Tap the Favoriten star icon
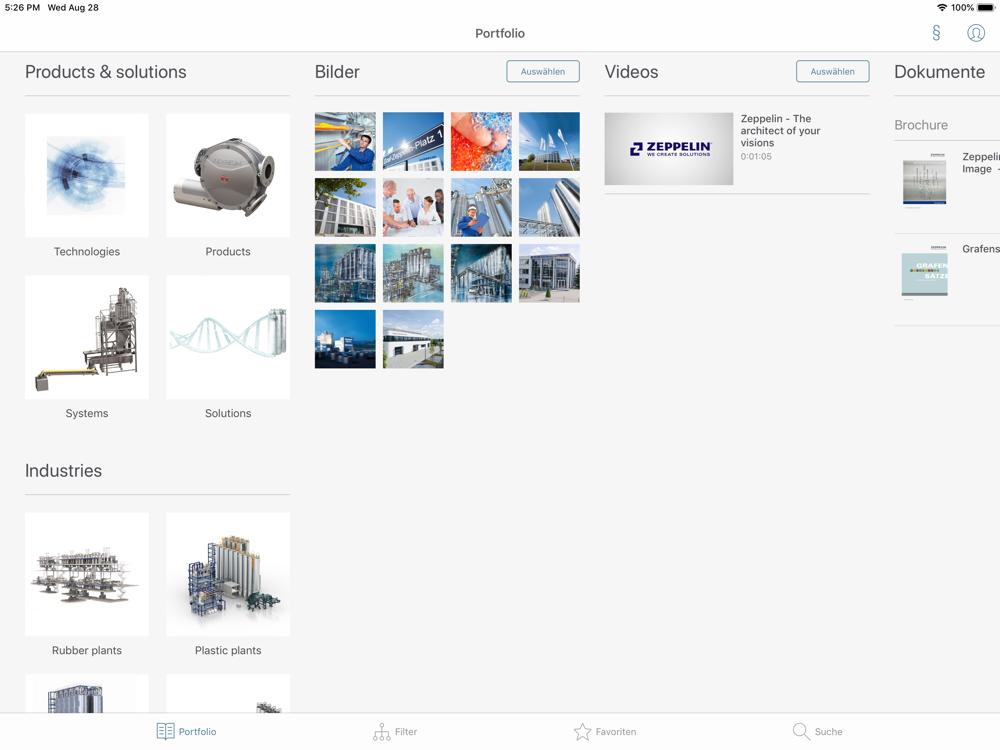1000x750 pixels. pos(582,732)
